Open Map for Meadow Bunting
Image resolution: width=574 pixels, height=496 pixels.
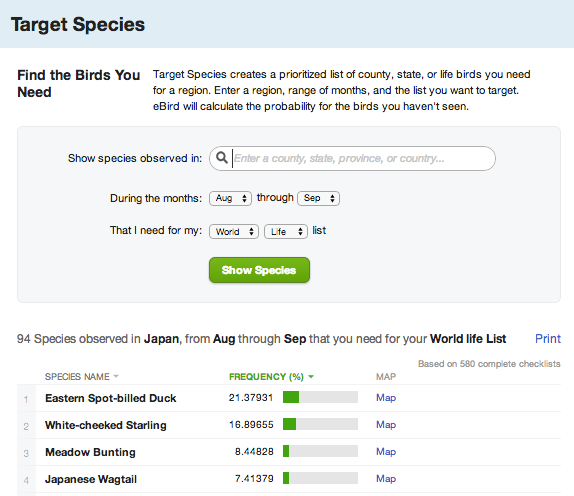[x=386, y=452]
